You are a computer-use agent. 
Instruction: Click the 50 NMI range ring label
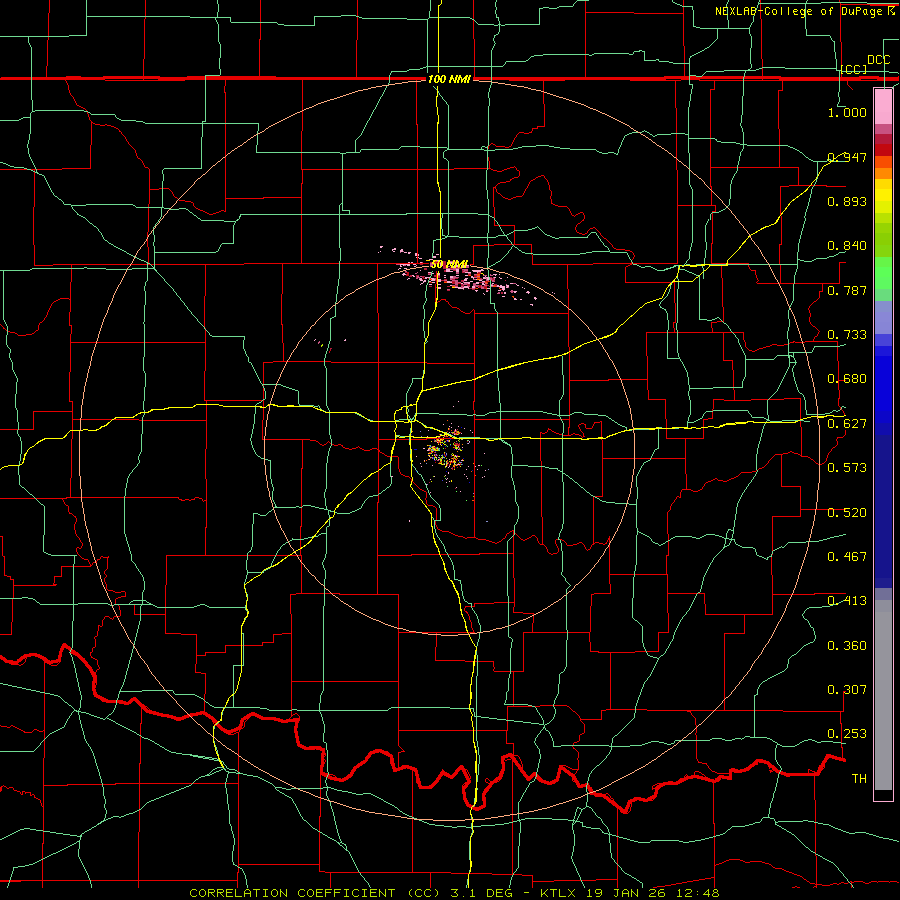point(449,265)
